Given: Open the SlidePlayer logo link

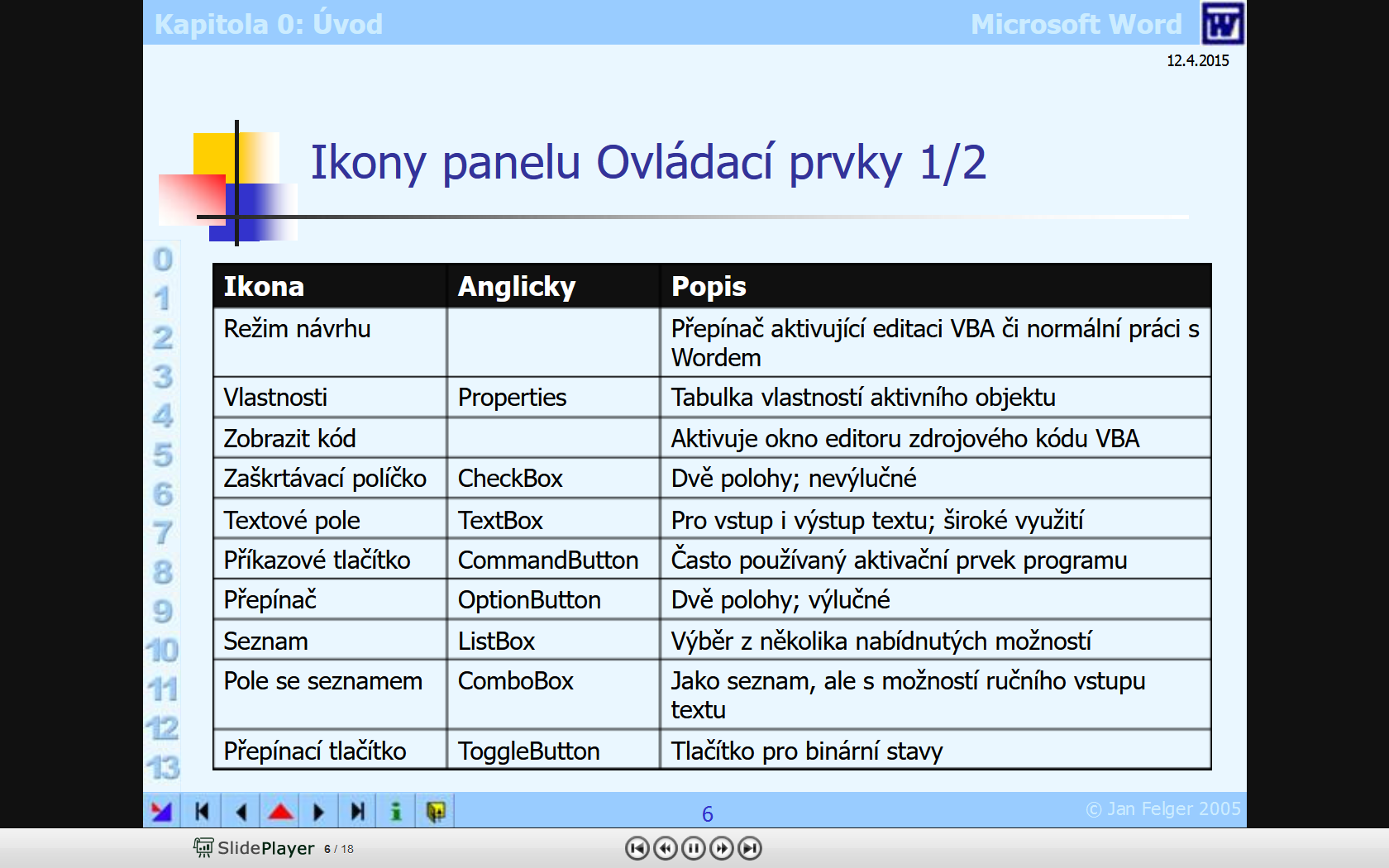Looking at the screenshot, I should tap(255, 848).
